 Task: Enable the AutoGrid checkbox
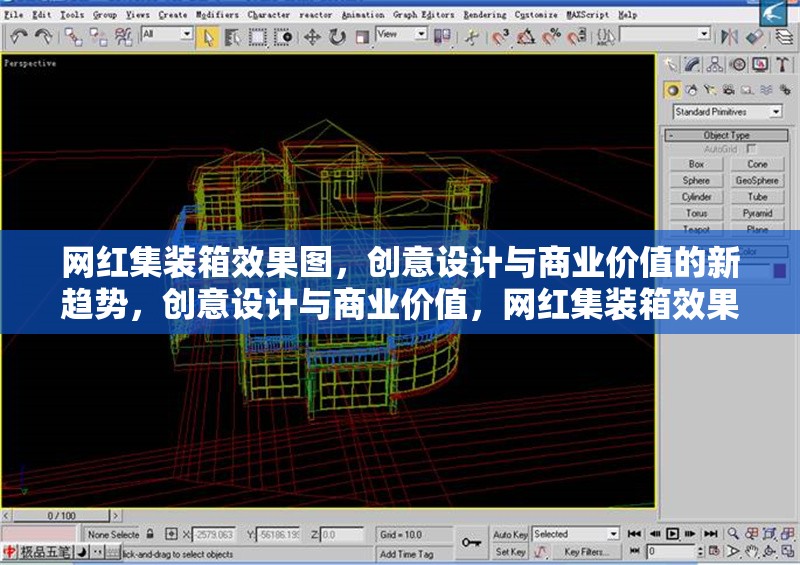click(x=752, y=149)
